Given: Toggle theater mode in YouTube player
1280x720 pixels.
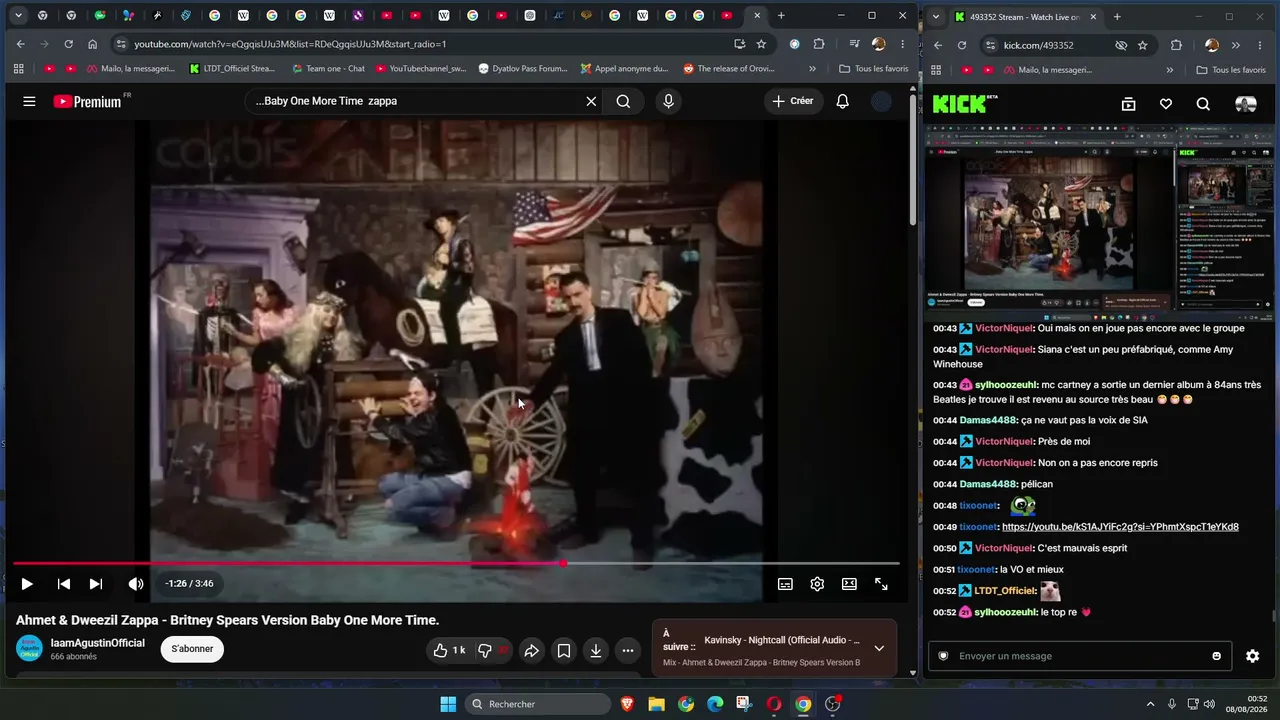Looking at the screenshot, I should pyautogui.click(x=849, y=584).
